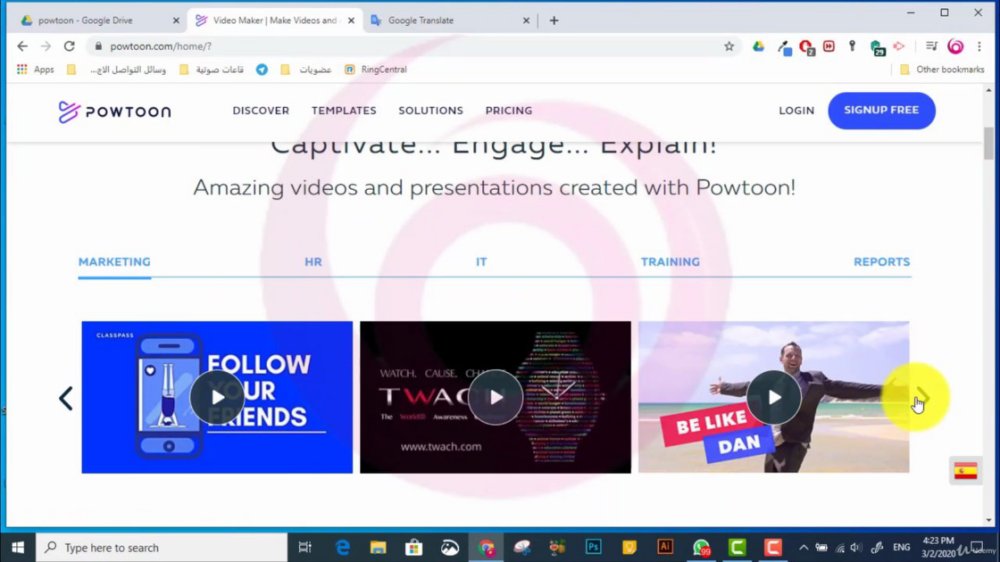Open Chrome's three-dot menu
1000x562 pixels.
(979, 46)
